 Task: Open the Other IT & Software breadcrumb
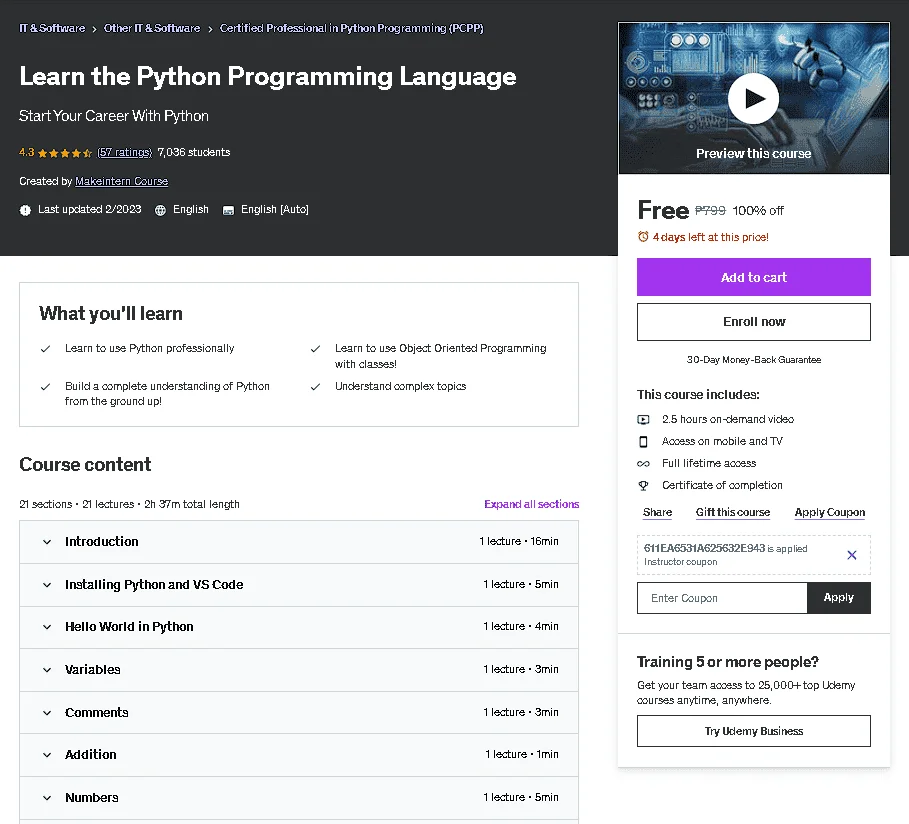152,28
